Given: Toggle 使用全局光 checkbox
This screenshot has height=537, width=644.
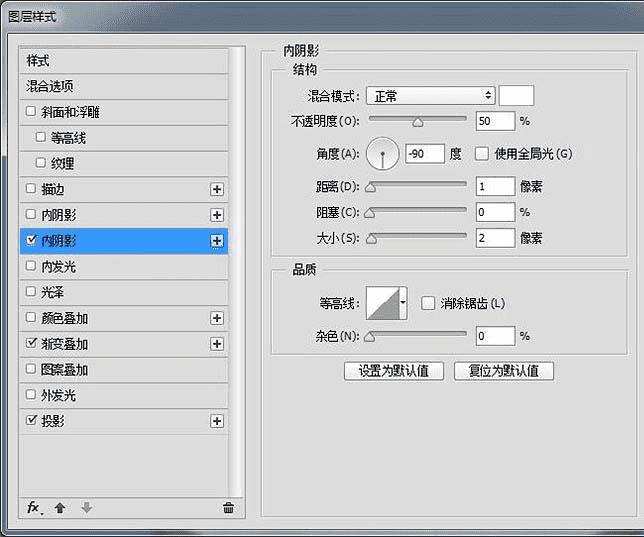Looking at the screenshot, I should tap(481, 154).
